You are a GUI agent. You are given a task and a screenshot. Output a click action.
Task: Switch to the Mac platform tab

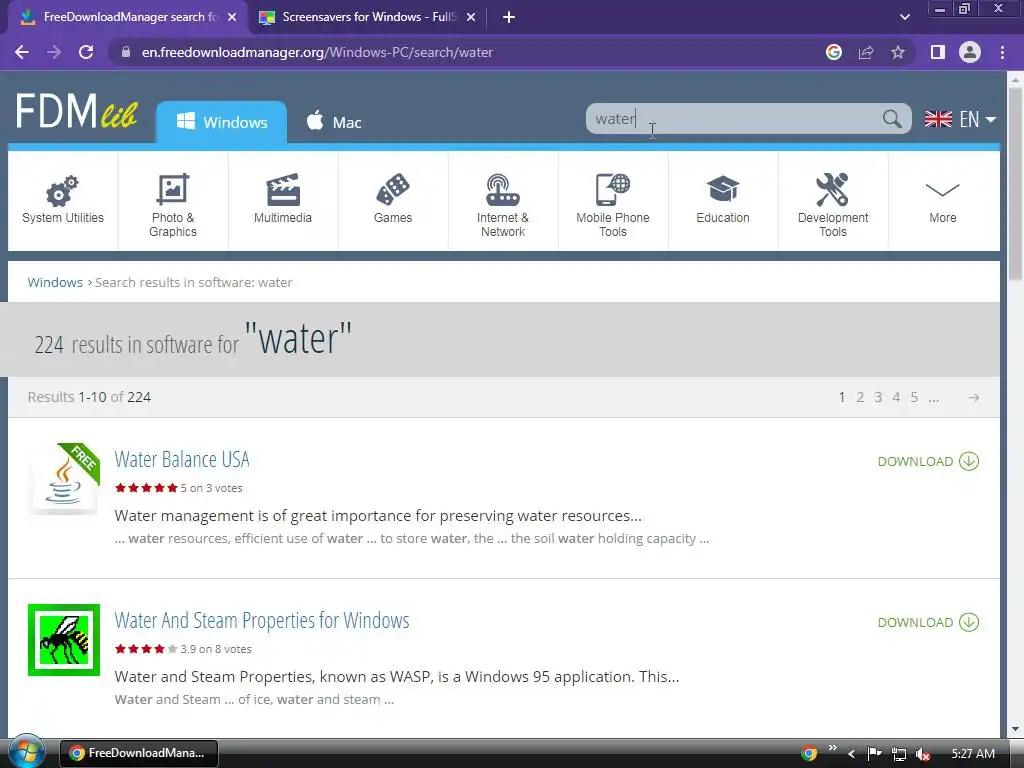[334, 122]
